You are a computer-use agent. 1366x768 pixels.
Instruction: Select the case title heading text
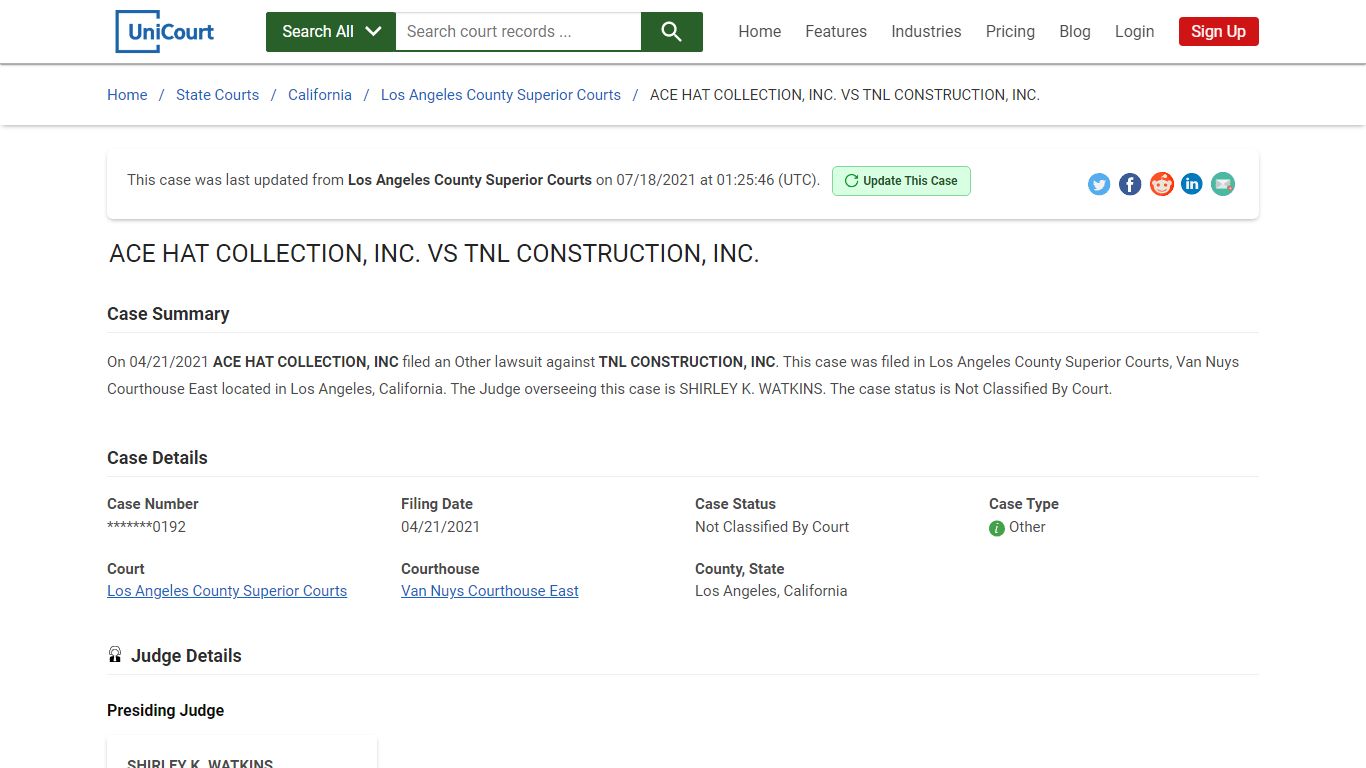coord(434,254)
